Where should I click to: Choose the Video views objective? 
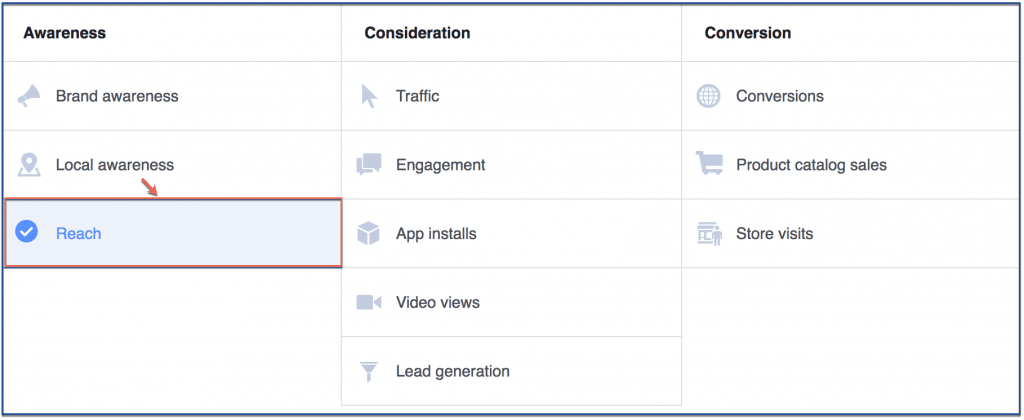point(438,302)
